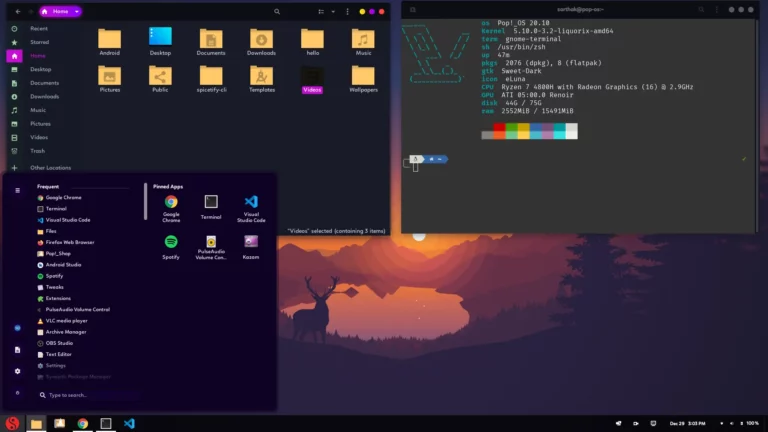Open documents shortcut in app menu sidebar
768x432 pixels.
18,350
